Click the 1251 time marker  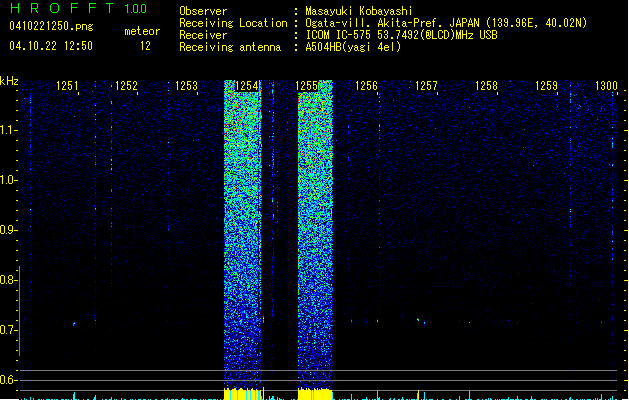tap(67, 86)
